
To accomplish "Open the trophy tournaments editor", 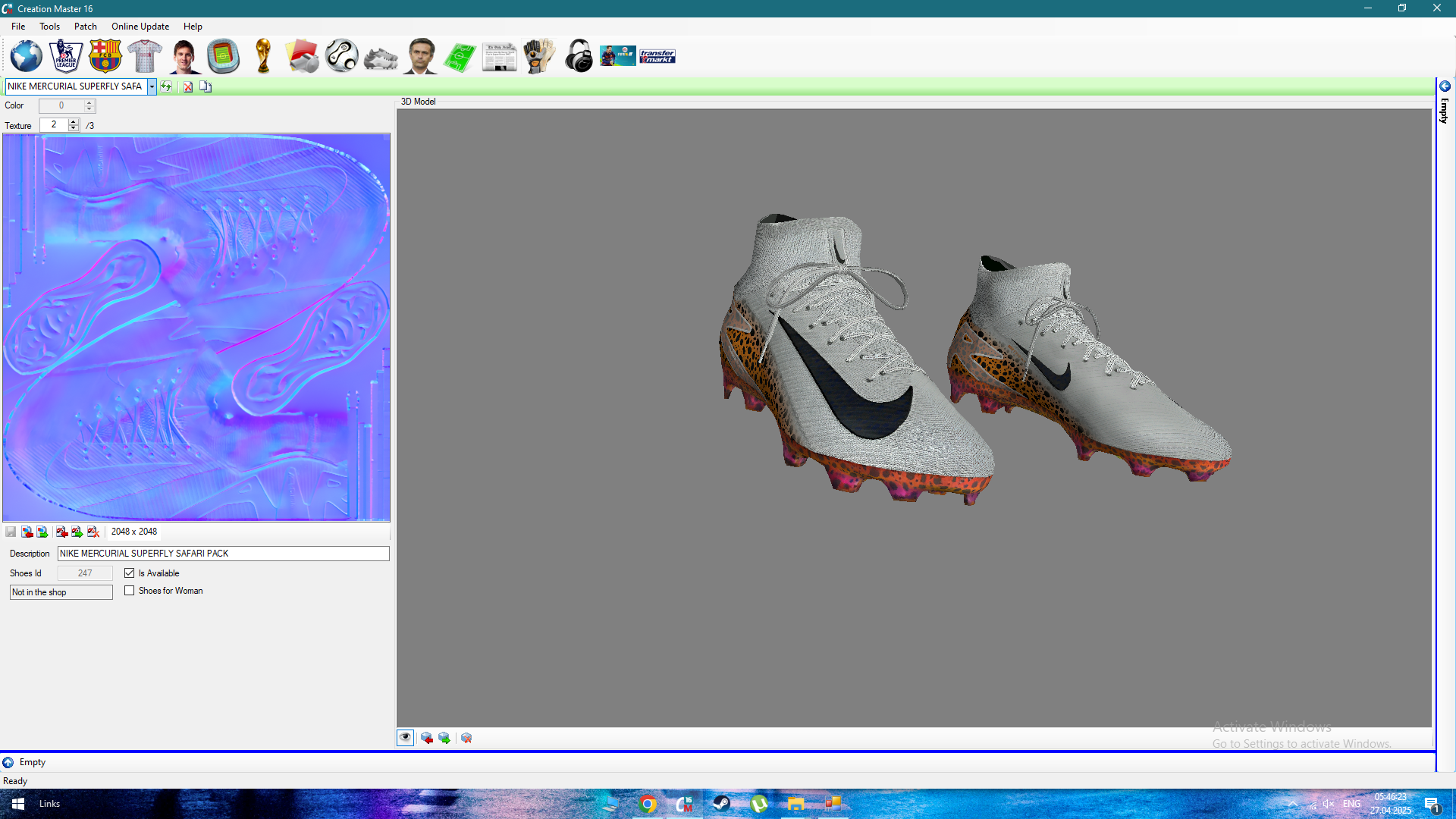I will [263, 56].
